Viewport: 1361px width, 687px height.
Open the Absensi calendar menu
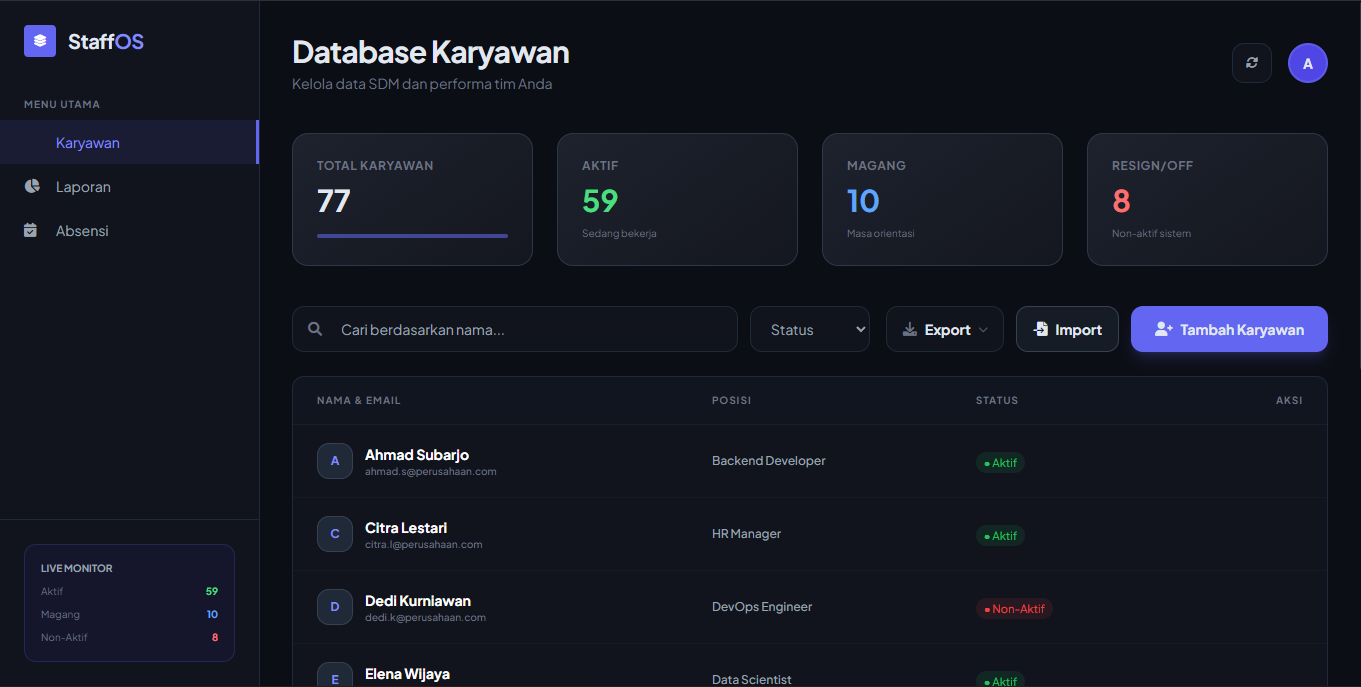[x=129, y=231]
